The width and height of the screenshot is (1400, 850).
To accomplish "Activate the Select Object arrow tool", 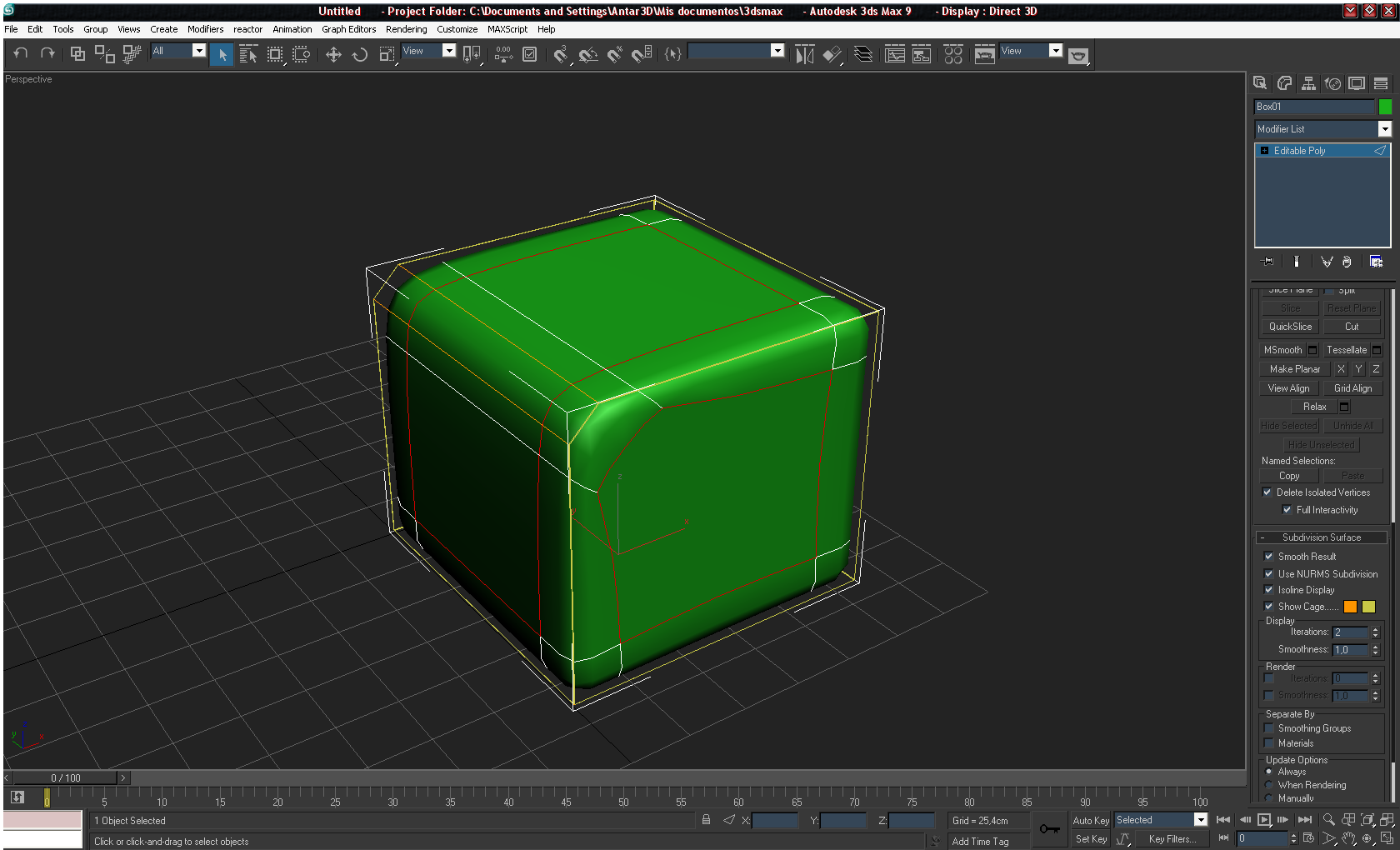I will click(x=222, y=54).
